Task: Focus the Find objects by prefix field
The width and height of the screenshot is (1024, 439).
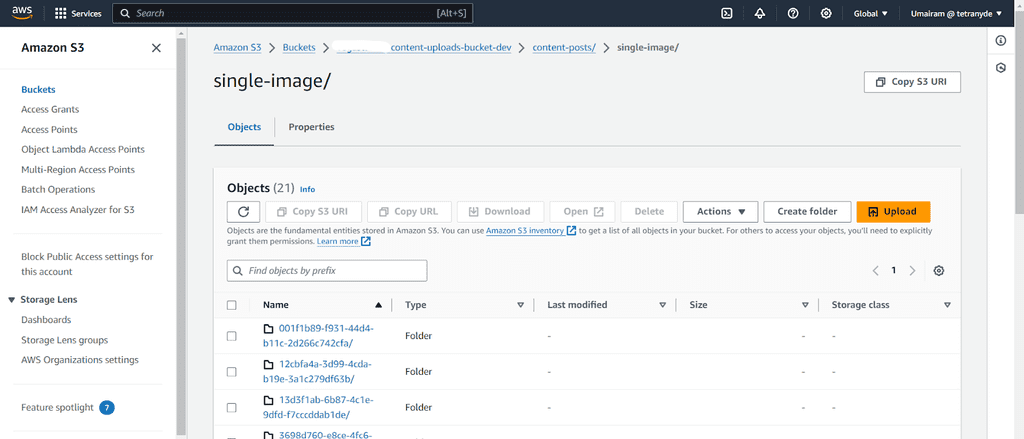Action: [327, 270]
